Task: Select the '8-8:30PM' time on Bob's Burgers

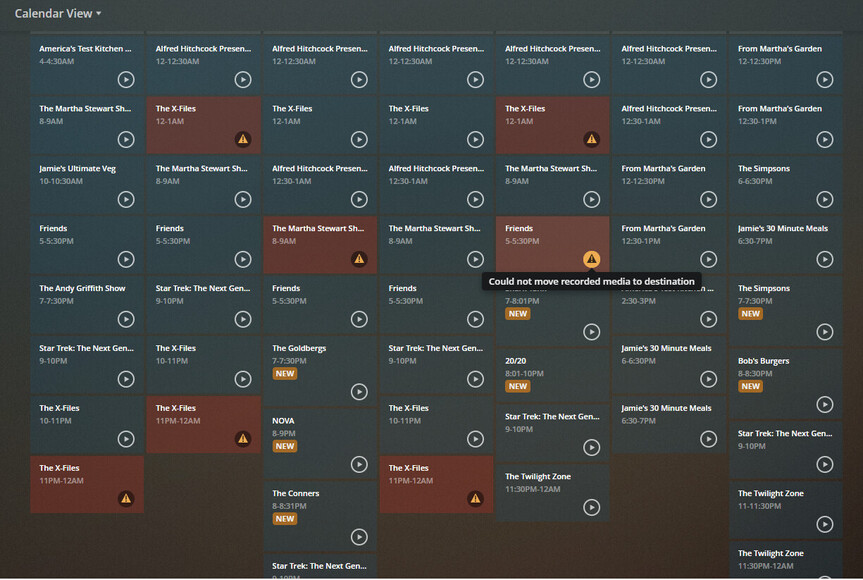Action: coord(755,374)
